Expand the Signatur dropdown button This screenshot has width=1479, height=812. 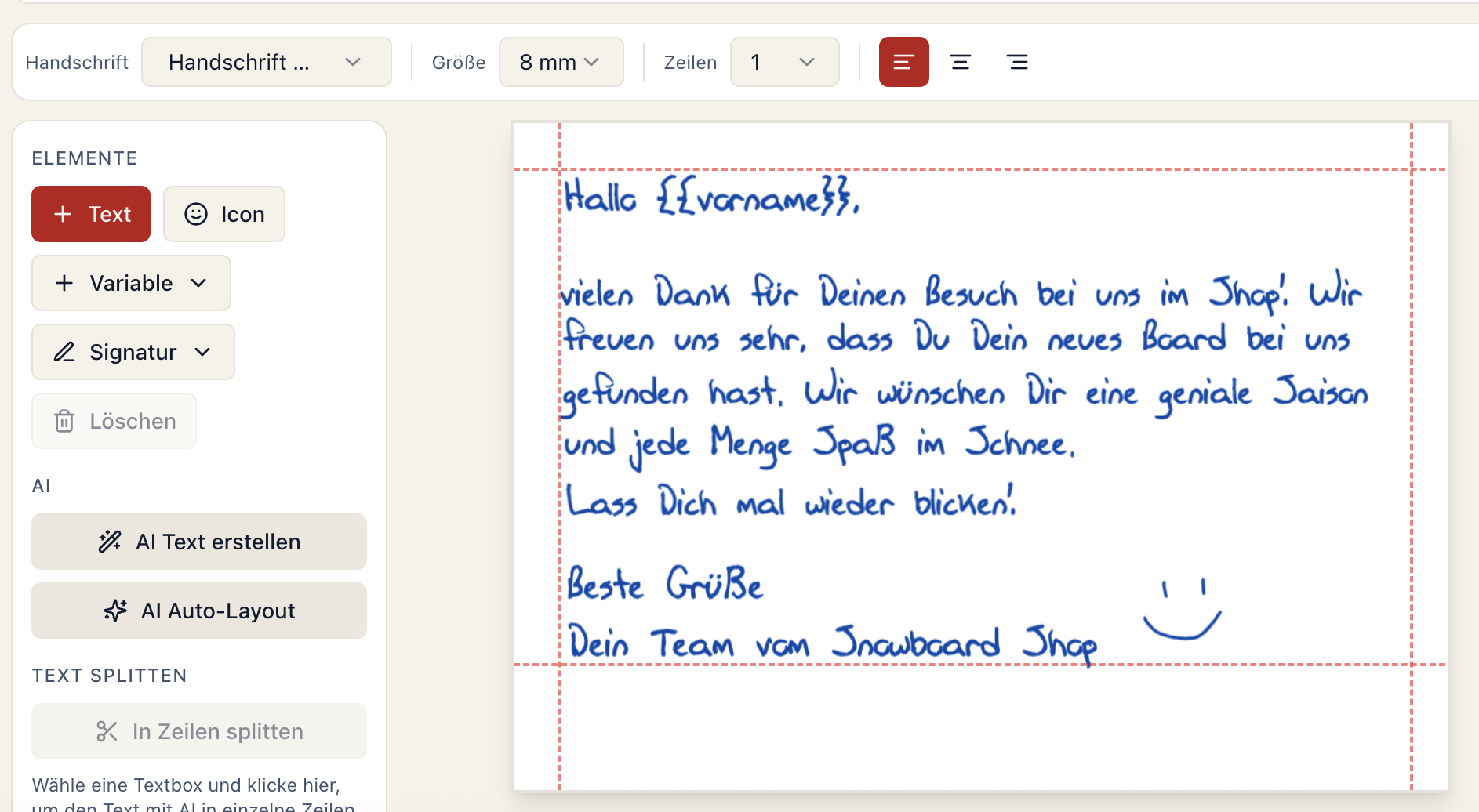pyautogui.click(x=133, y=352)
